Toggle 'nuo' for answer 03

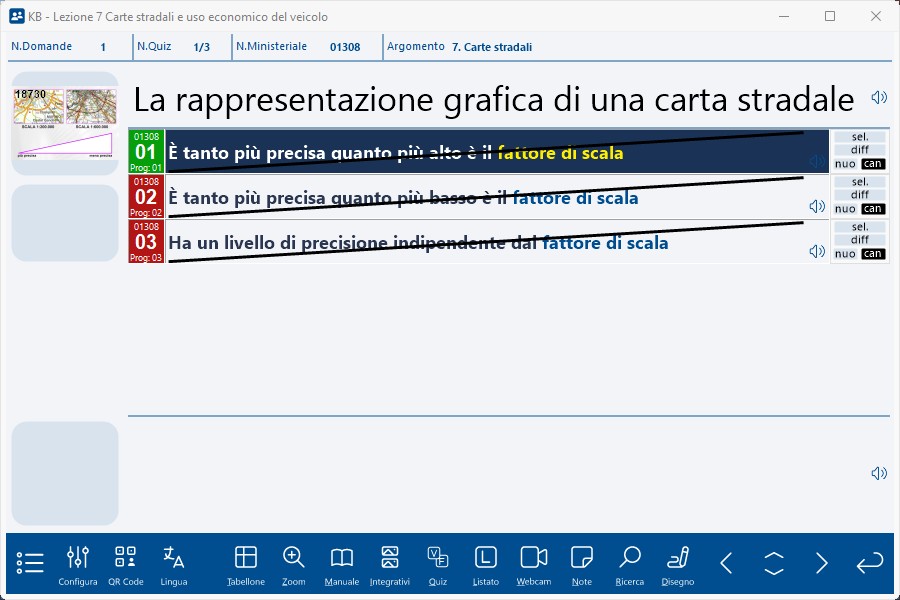845,254
